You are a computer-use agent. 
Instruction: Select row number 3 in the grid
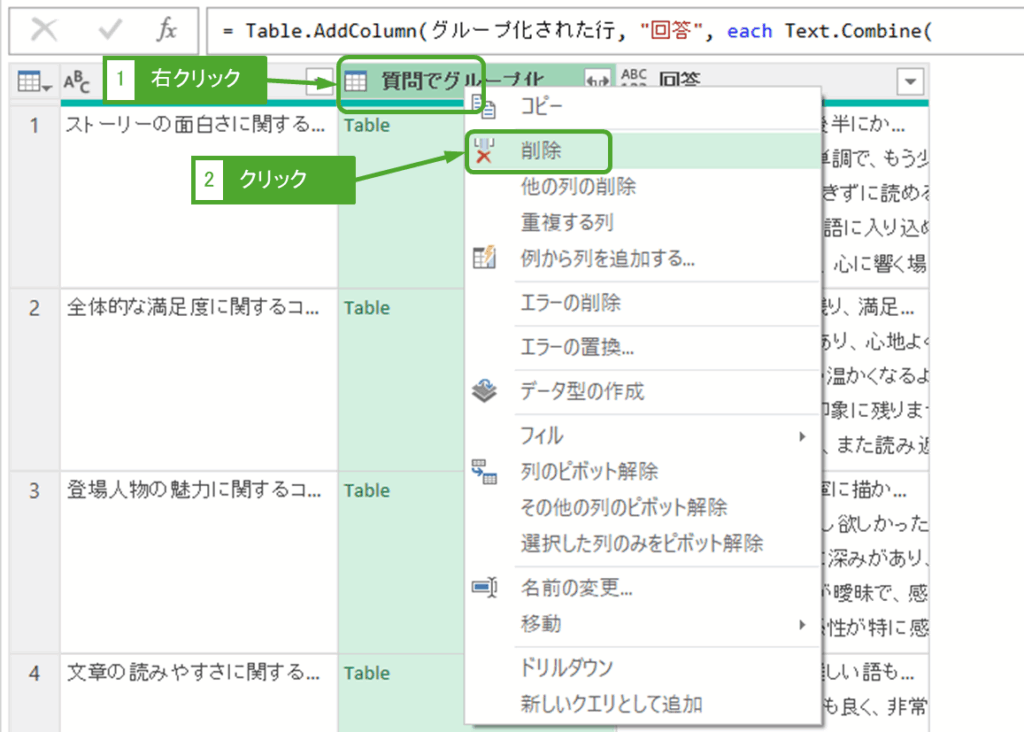pyautogui.click(x=34, y=491)
